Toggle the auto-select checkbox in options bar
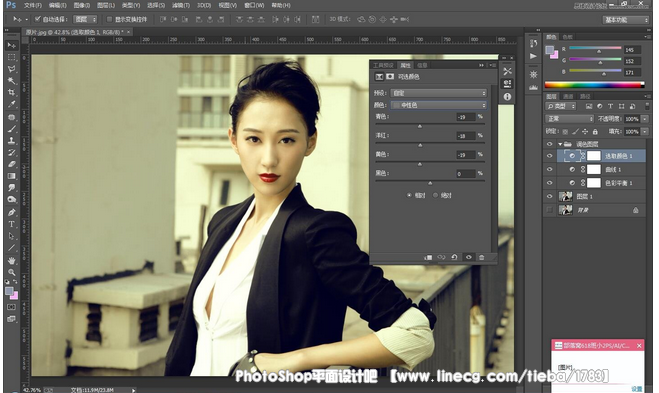Screen dimensions: 659x393 [37, 19]
